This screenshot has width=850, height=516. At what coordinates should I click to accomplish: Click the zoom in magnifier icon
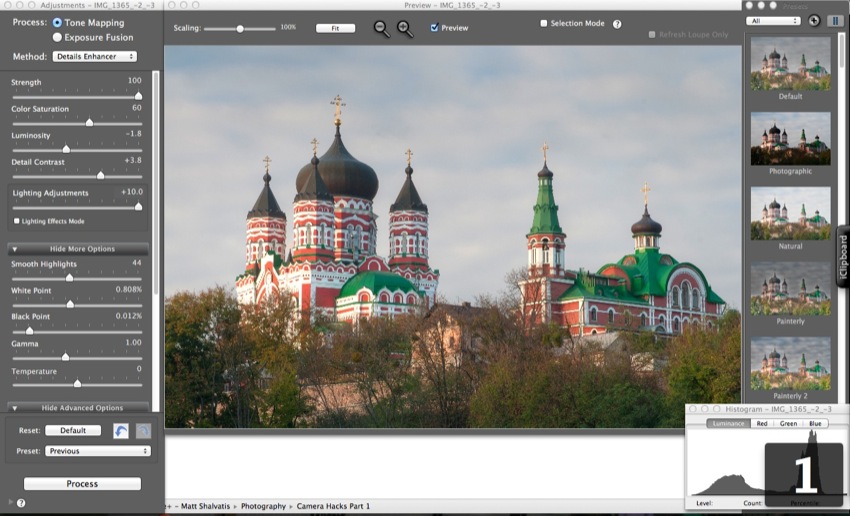click(x=405, y=29)
